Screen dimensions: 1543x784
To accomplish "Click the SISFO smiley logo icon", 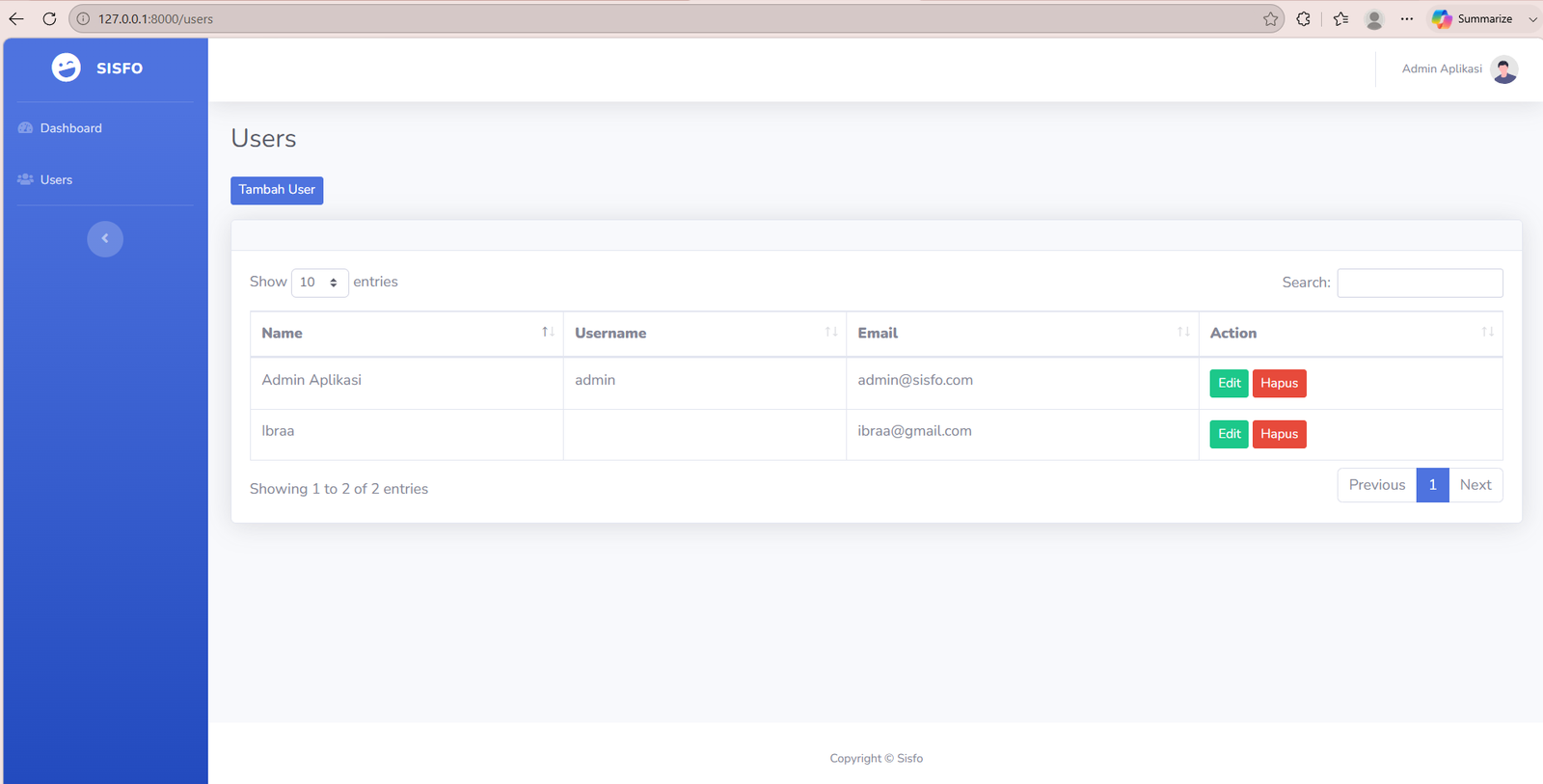I will (67, 68).
